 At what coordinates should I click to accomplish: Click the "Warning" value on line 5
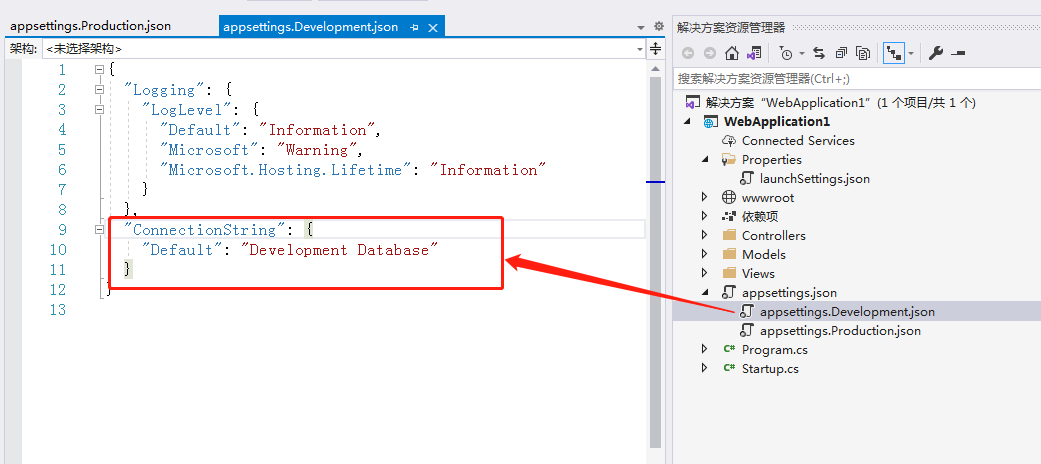coord(317,150)
